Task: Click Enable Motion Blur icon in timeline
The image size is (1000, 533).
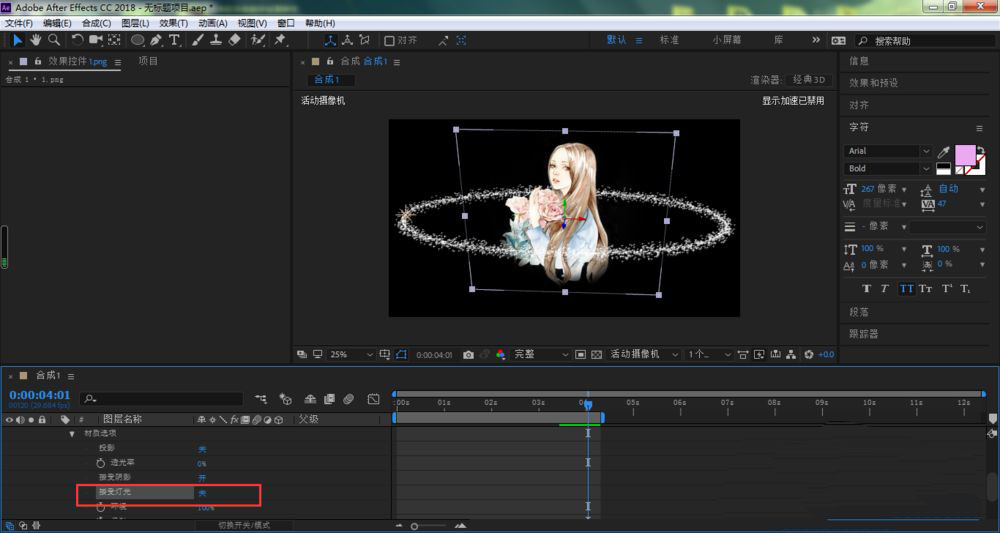Action: [348, 399]
